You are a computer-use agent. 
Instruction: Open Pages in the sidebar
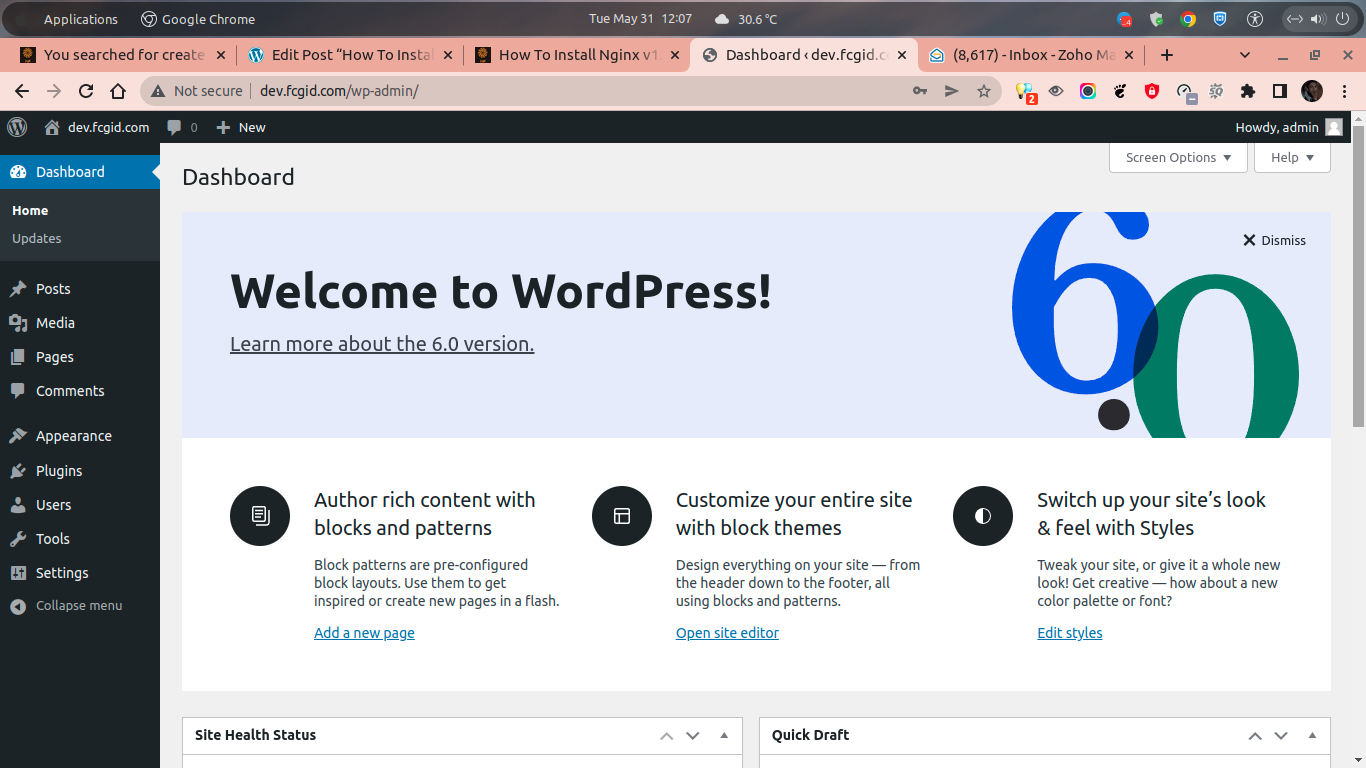80,357
